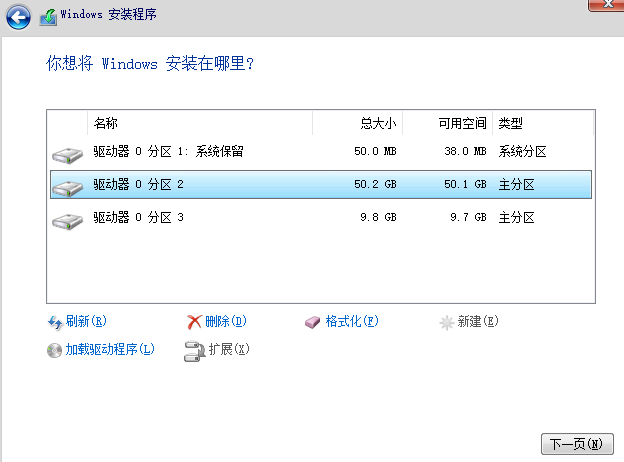Click drive icon for 驱动器 0 分区 3
Viewport: 624px width, 462px height.
click(x=67, y=220)
